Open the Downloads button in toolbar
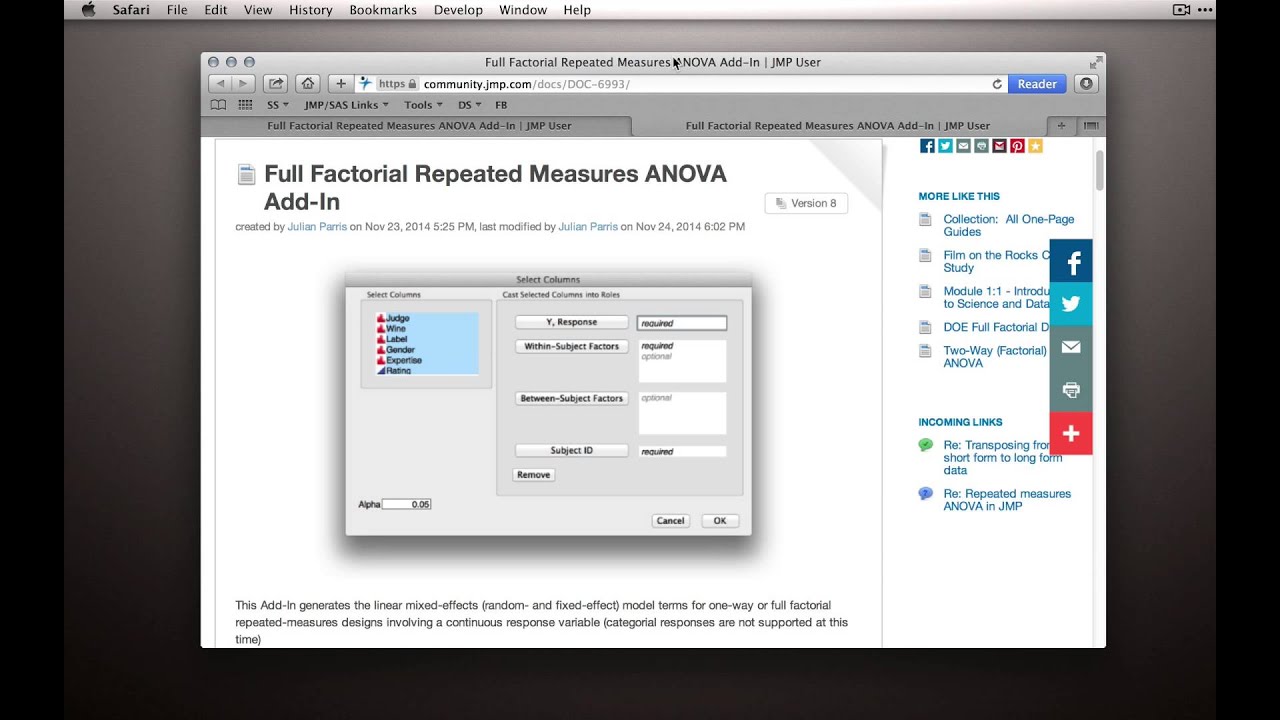The width and height of the screenshot is (1280, 720). tap(1086, 84)
